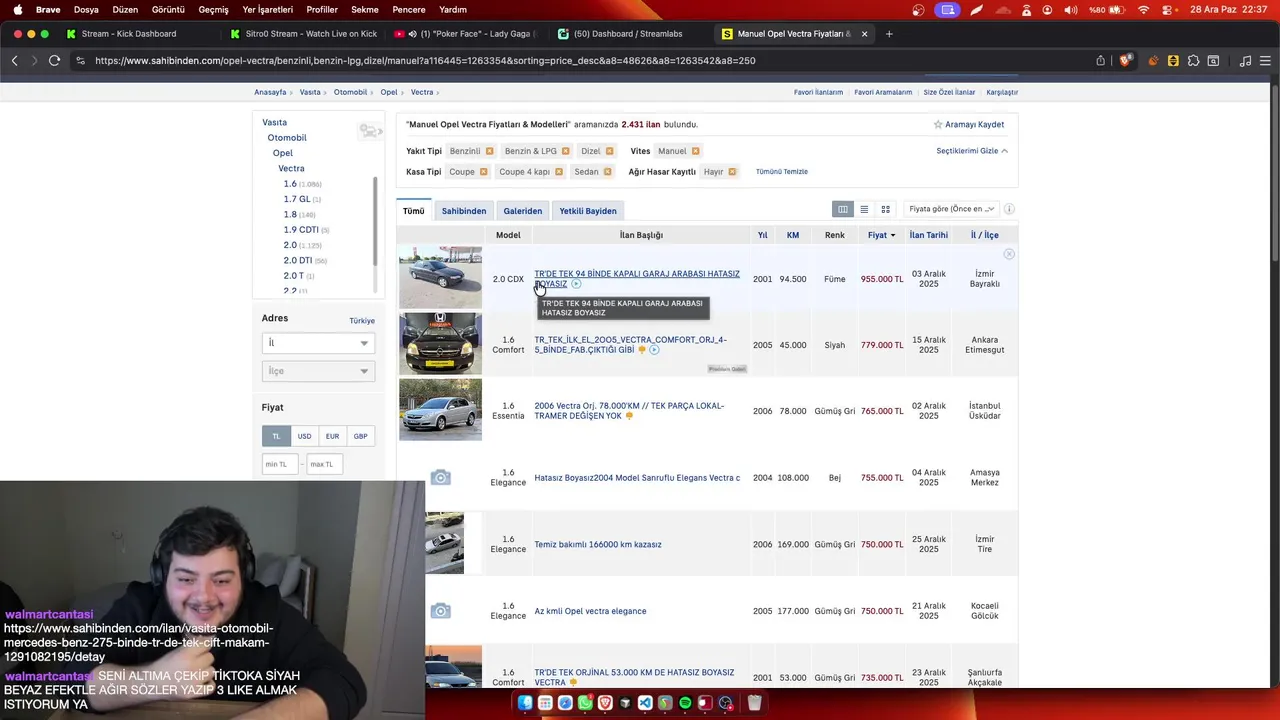The height and width of the screenshot is (720, 1280).
Task: Remove the Hayır heavy damage filter
Action: click(732, 172)
